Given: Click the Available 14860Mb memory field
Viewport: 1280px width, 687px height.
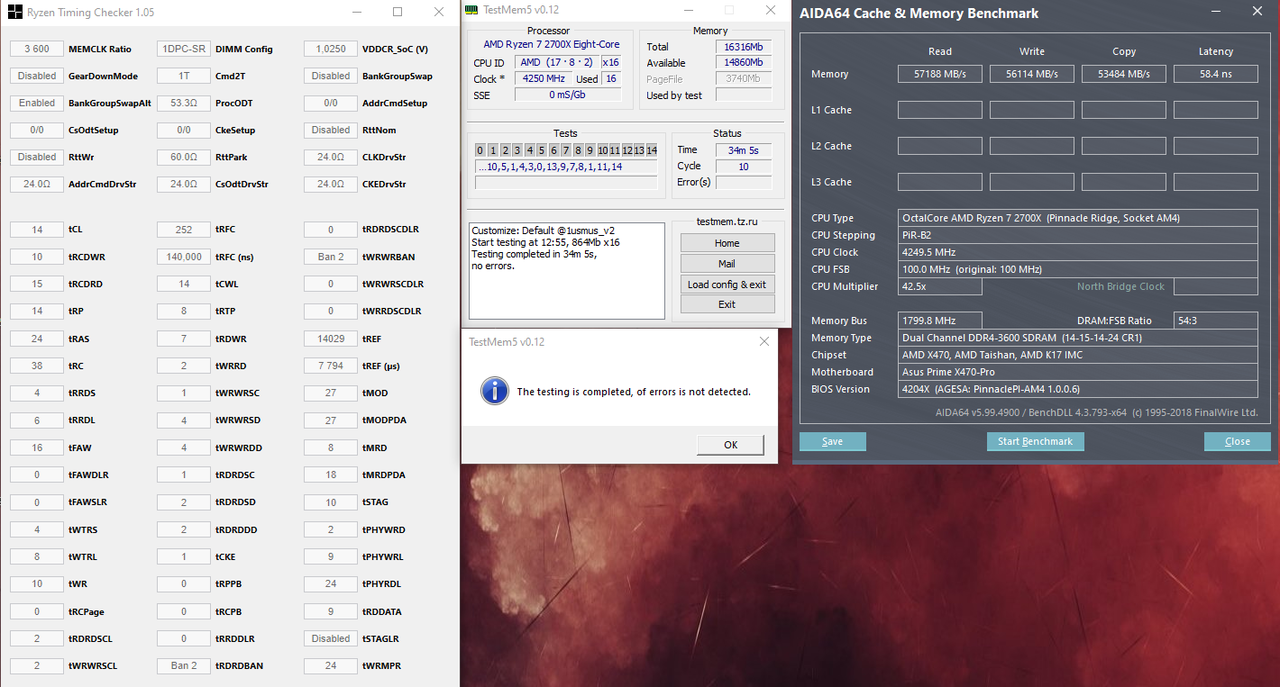Looking at the screenshot, I should 743,63.
